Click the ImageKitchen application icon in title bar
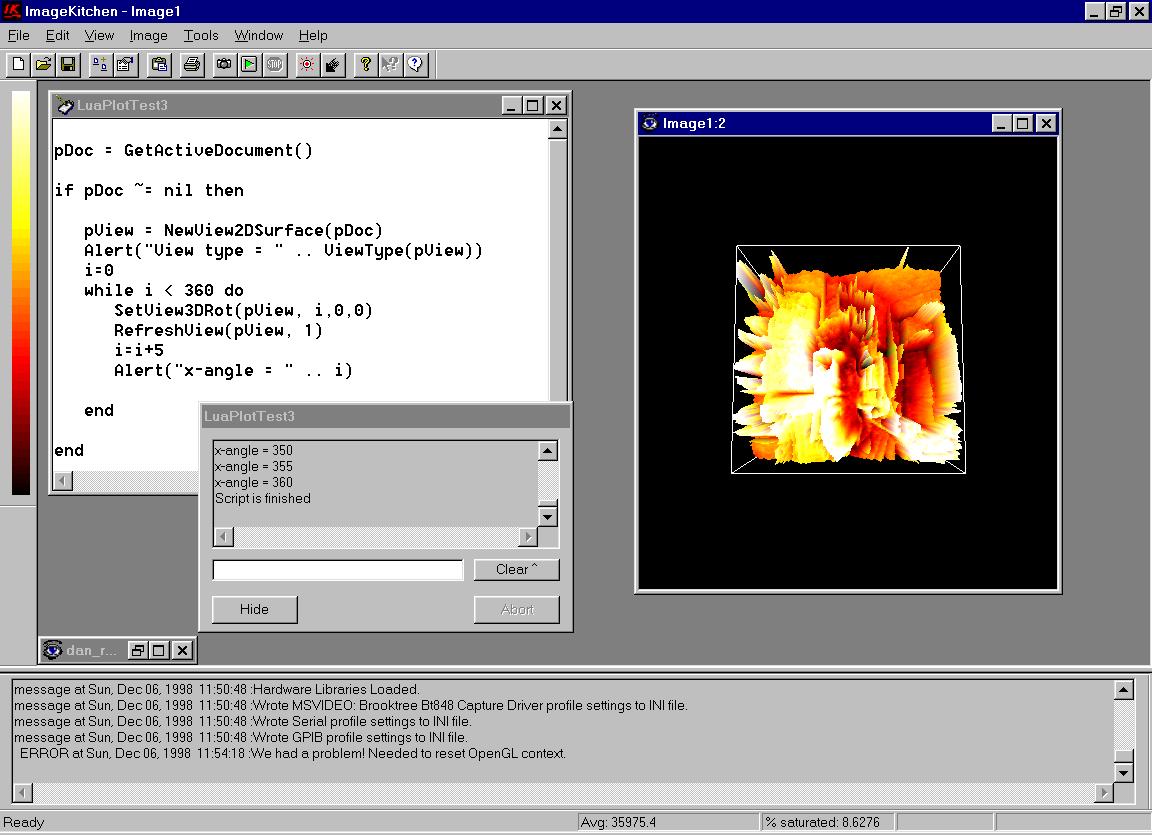 [12, 10]
